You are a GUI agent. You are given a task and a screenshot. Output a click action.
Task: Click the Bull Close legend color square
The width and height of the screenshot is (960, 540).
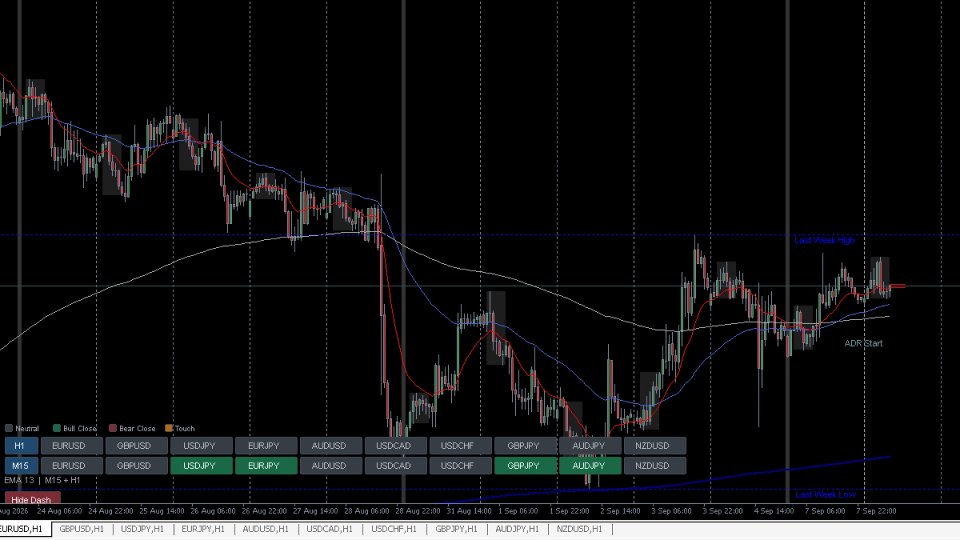pyautogui.click(x=57, y=428)
